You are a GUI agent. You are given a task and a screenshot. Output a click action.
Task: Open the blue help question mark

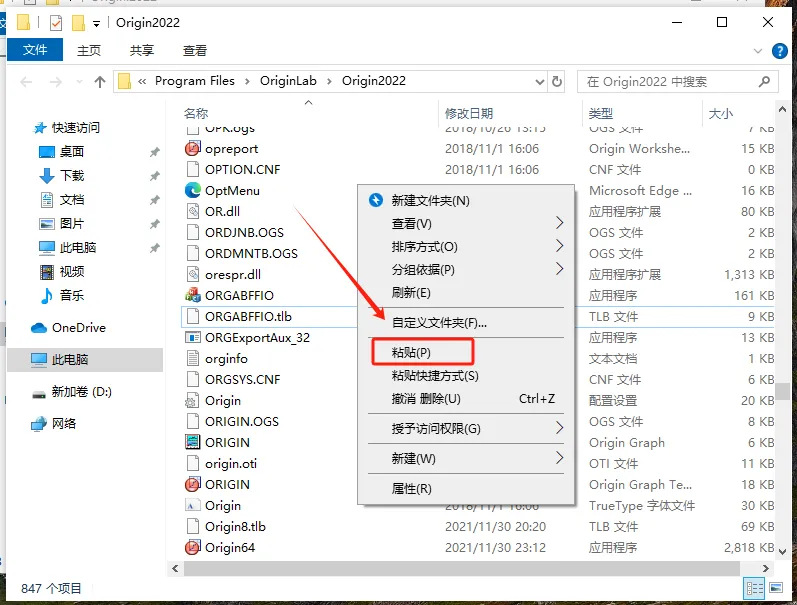point(779,51)
